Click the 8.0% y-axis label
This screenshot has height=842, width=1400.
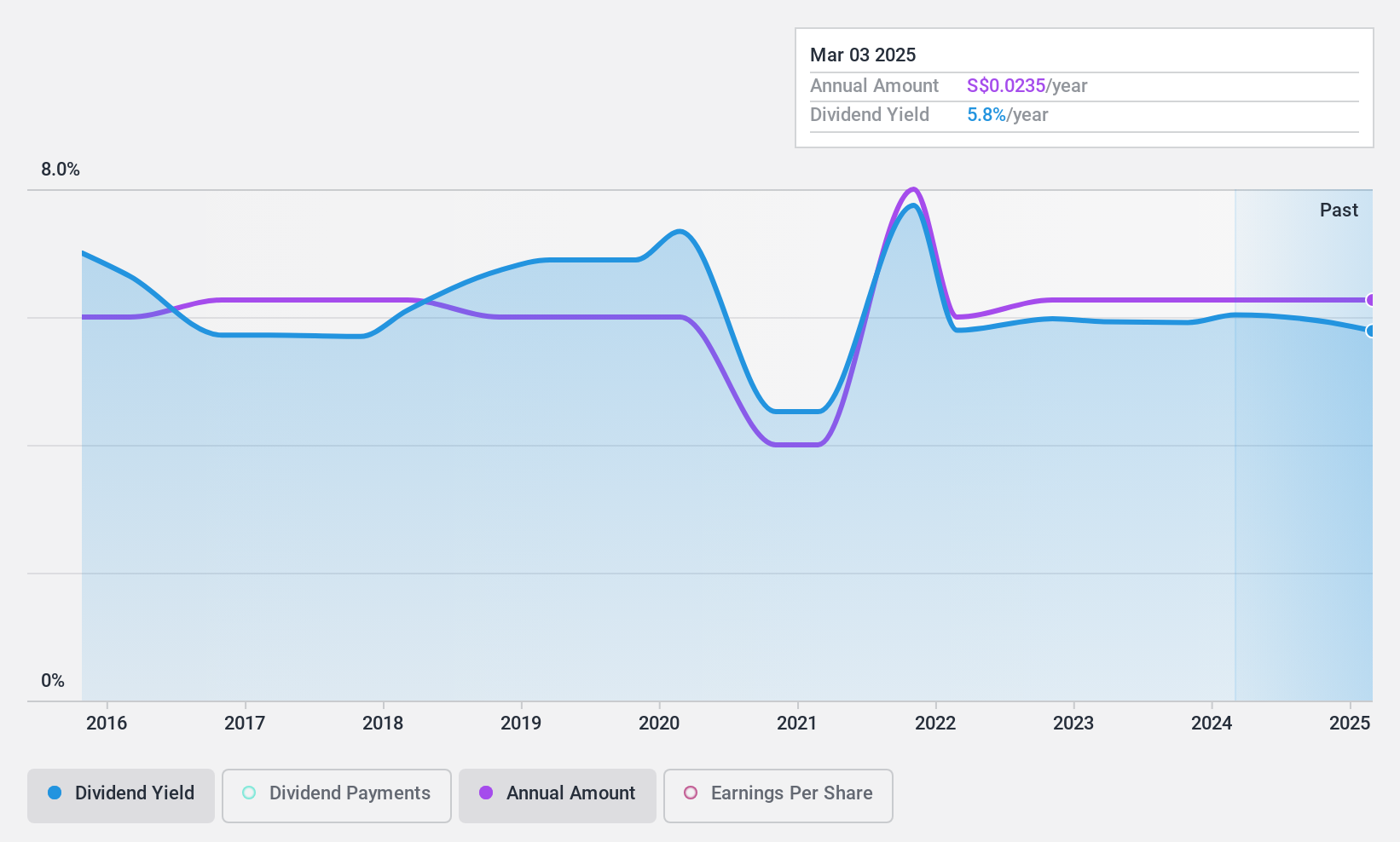(61, 170)
